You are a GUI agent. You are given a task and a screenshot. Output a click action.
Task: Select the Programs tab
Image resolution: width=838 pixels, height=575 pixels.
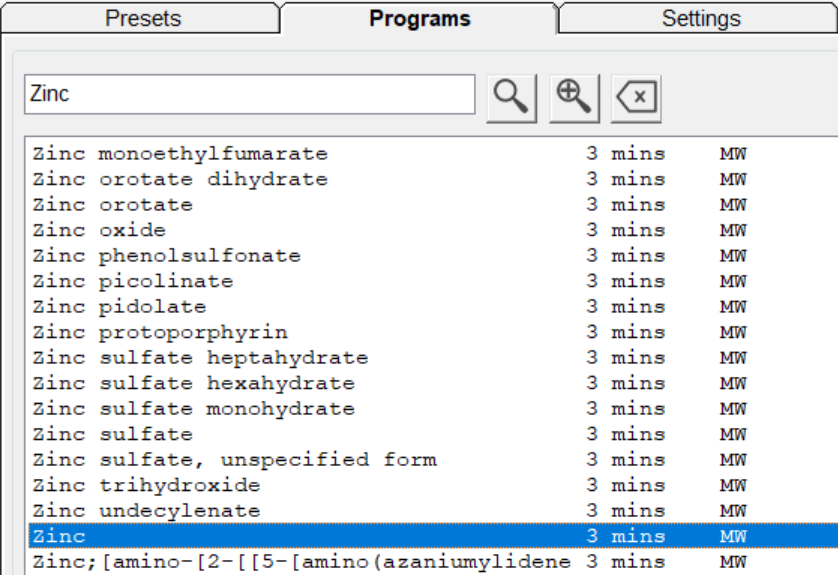419,19
